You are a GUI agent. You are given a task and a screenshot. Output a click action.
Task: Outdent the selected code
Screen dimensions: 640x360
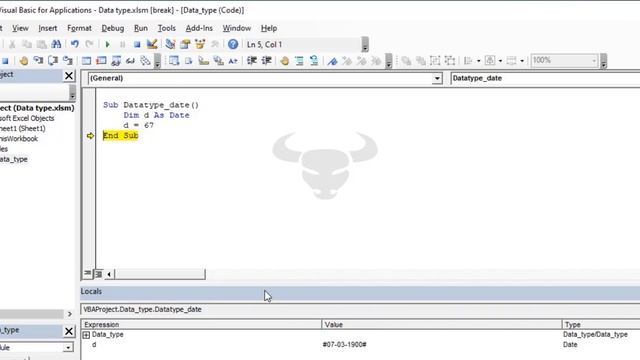[267, 61]
